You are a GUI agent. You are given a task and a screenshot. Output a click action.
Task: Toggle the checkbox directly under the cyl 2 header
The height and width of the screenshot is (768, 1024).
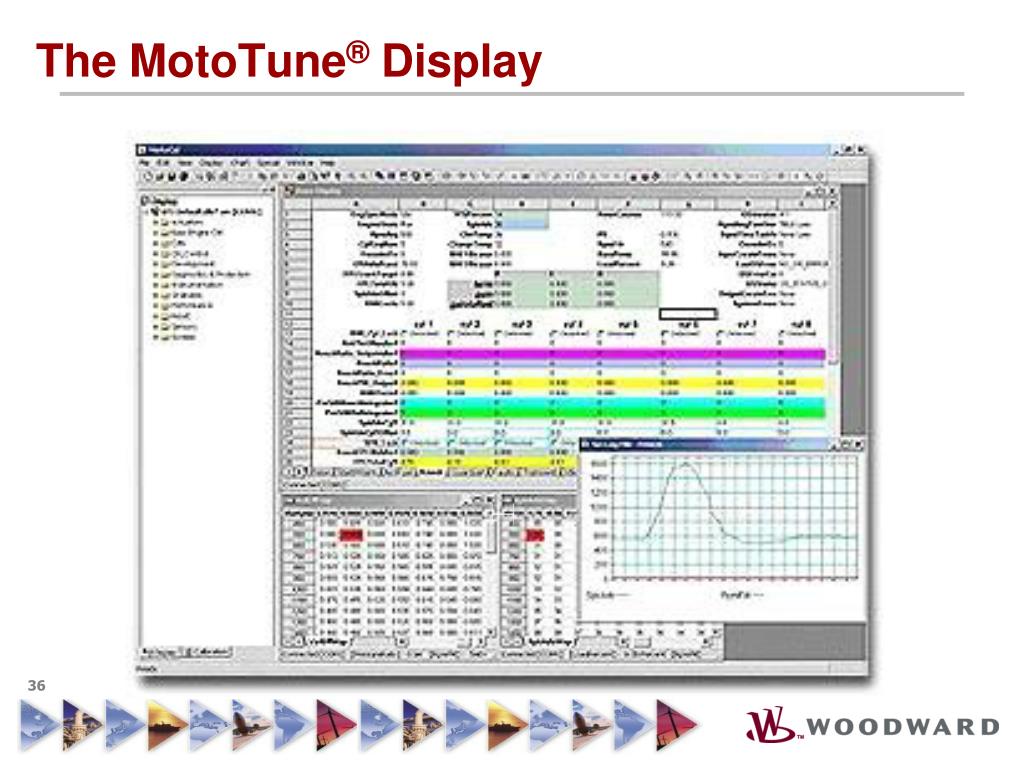click(x=450, y=333)
